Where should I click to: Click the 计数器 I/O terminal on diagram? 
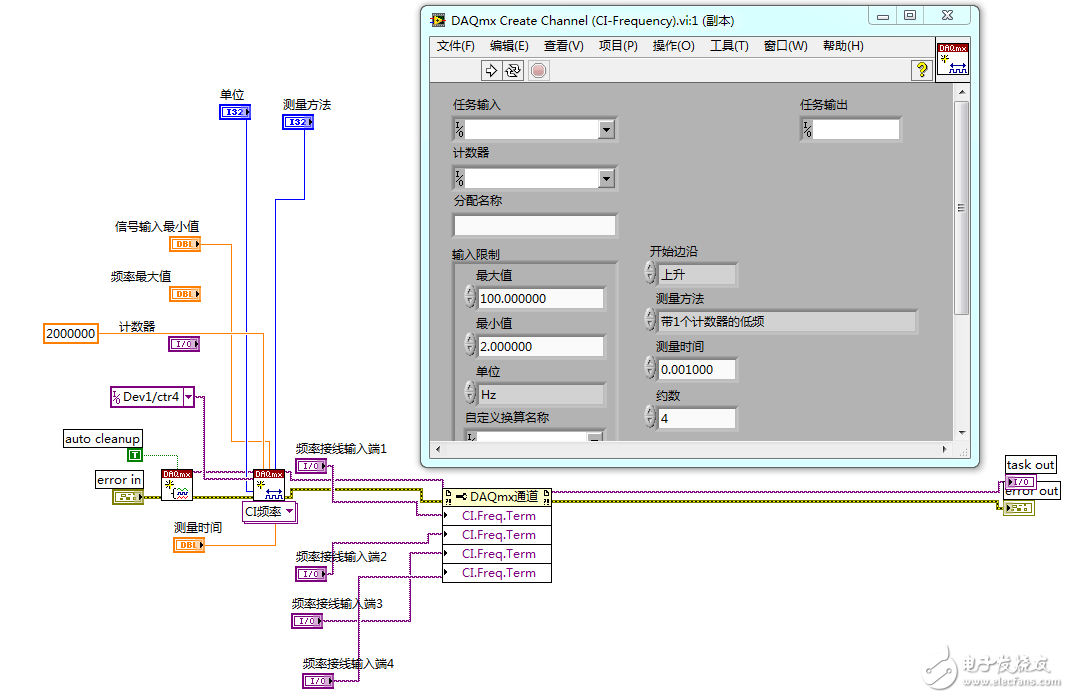tap(184, 344)
